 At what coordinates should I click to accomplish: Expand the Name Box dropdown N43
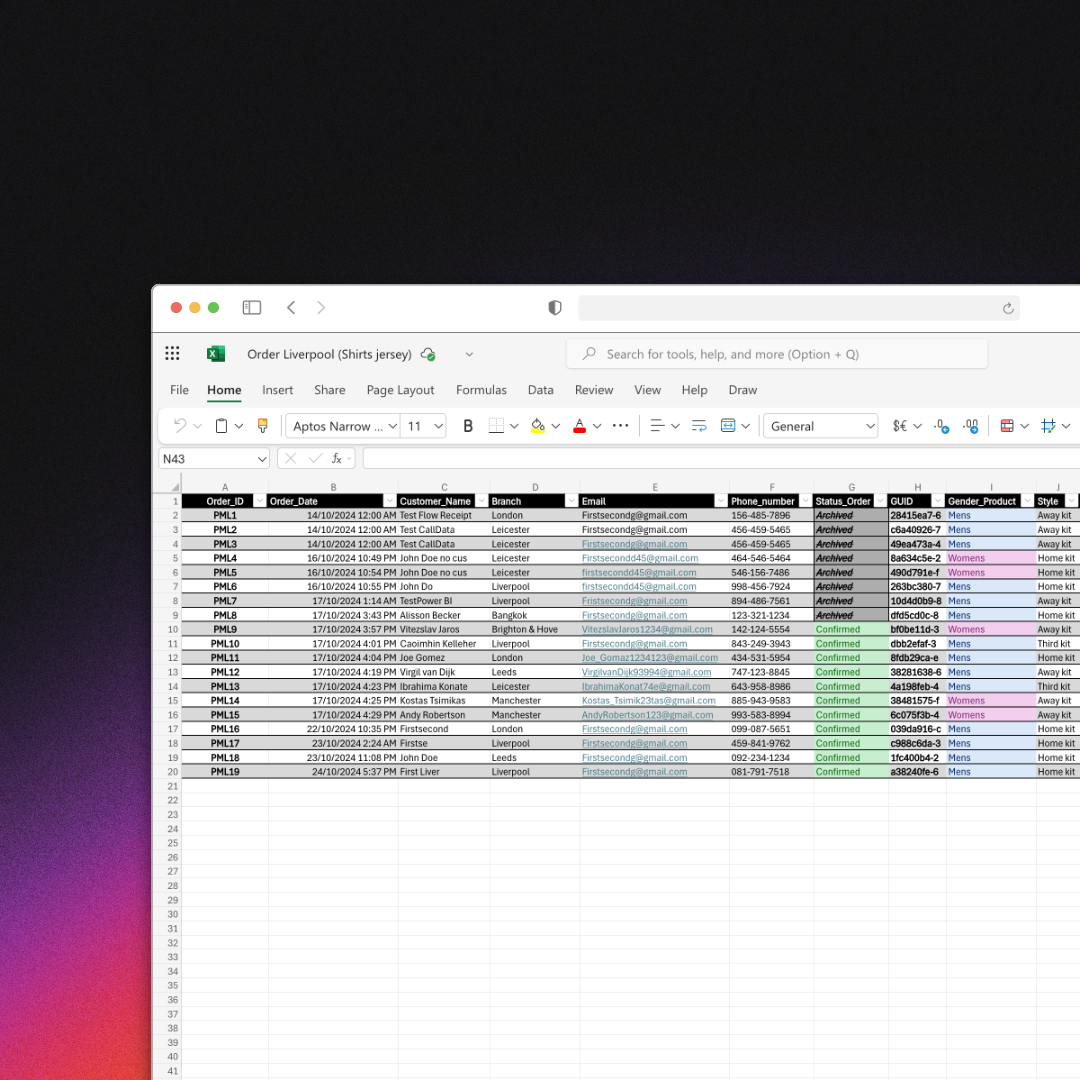click(x=262, y=459)
